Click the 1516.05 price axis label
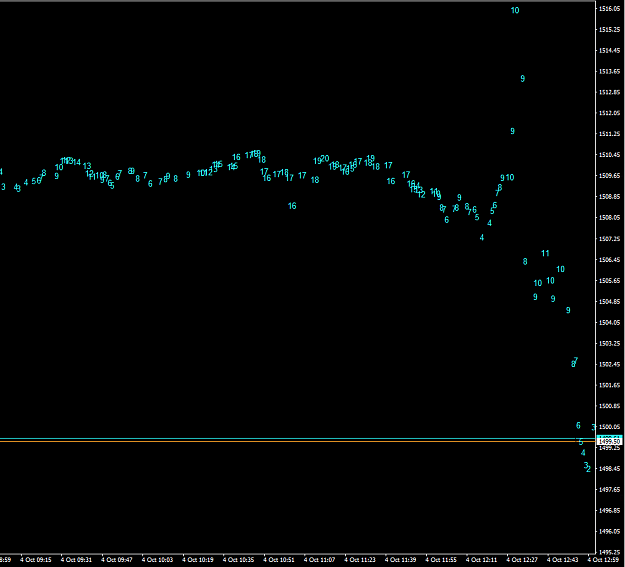 609,9
